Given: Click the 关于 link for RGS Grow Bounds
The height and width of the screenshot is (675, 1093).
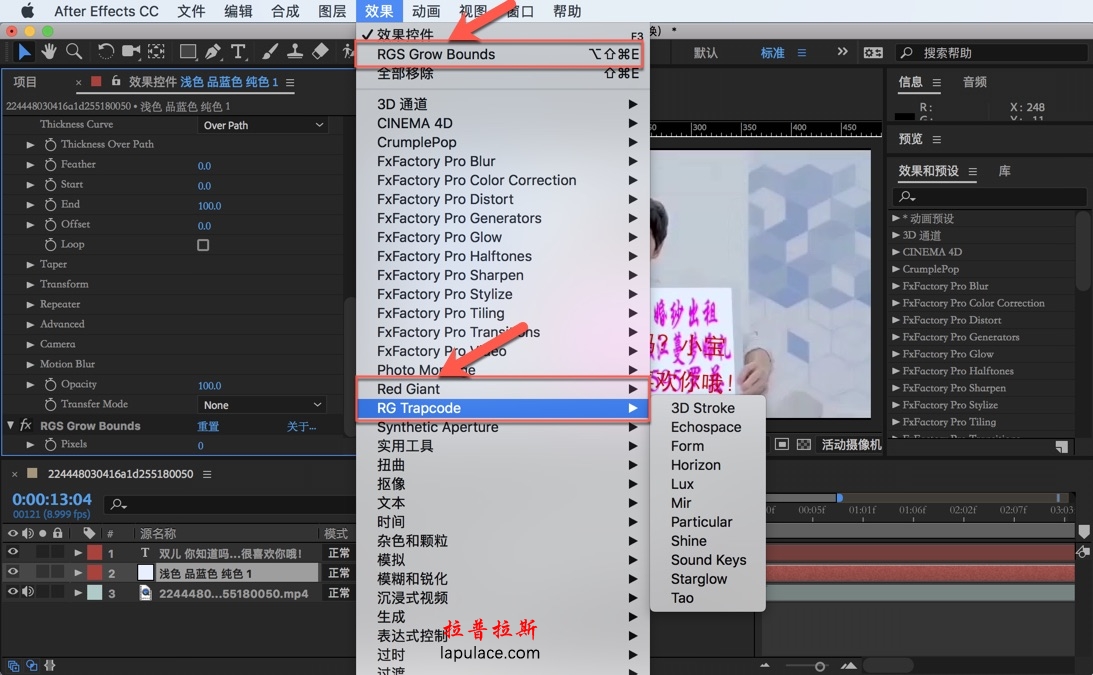Looking at the screenshot, I should point(301,426).
